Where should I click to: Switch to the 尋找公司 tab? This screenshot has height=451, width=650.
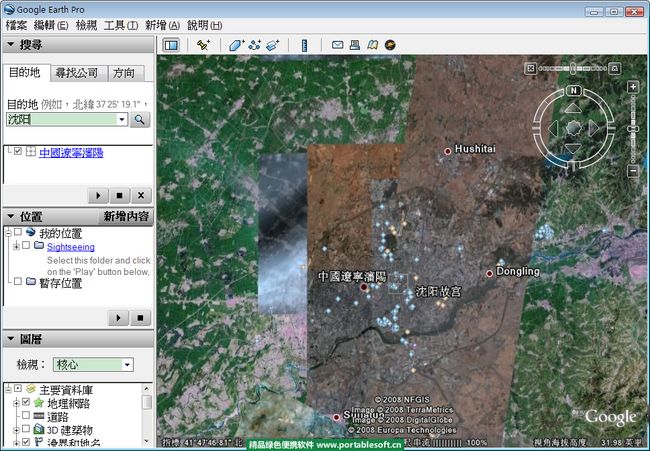77,73
